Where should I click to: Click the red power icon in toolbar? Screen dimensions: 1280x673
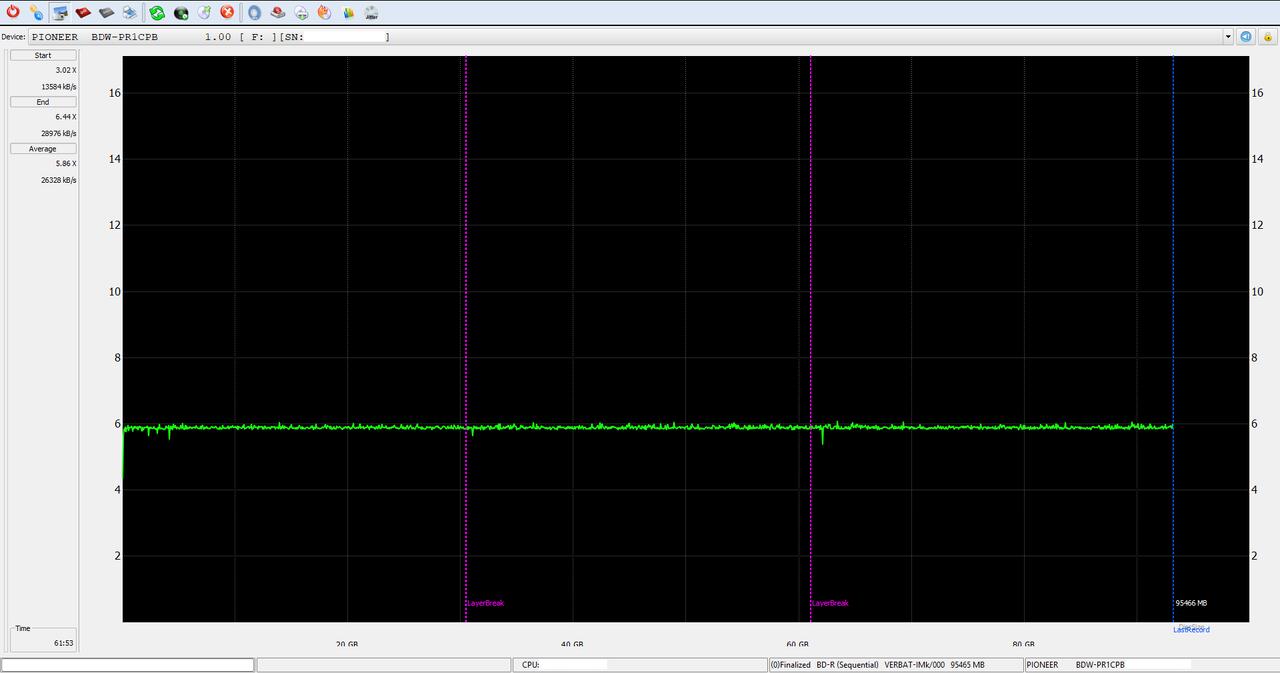[13, 12]
